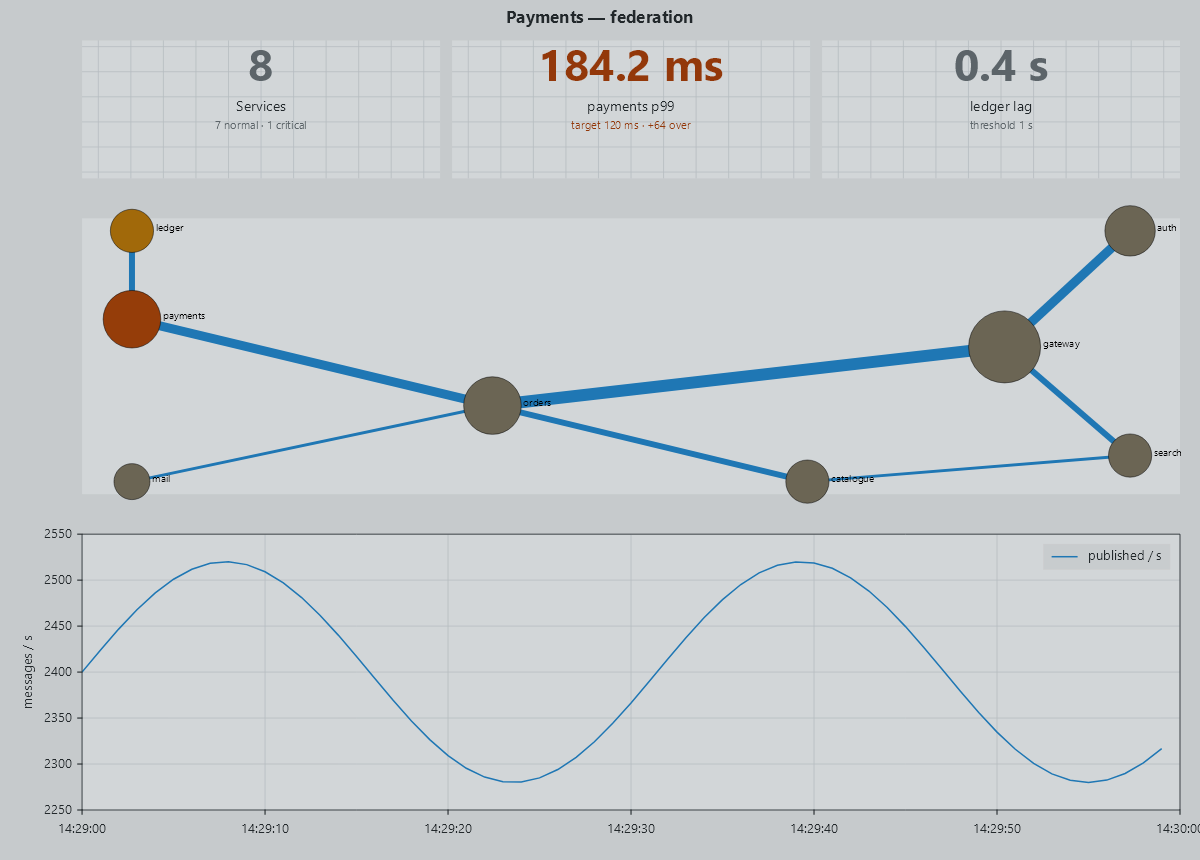Select the 14:29:10 time axis label

(x=265, y=827)
